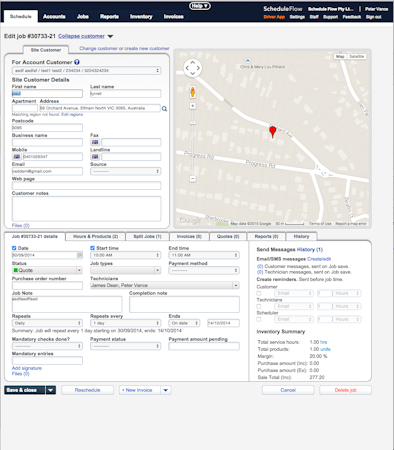Go to the Invoices top navigation tab

click(x=173, y=16)
